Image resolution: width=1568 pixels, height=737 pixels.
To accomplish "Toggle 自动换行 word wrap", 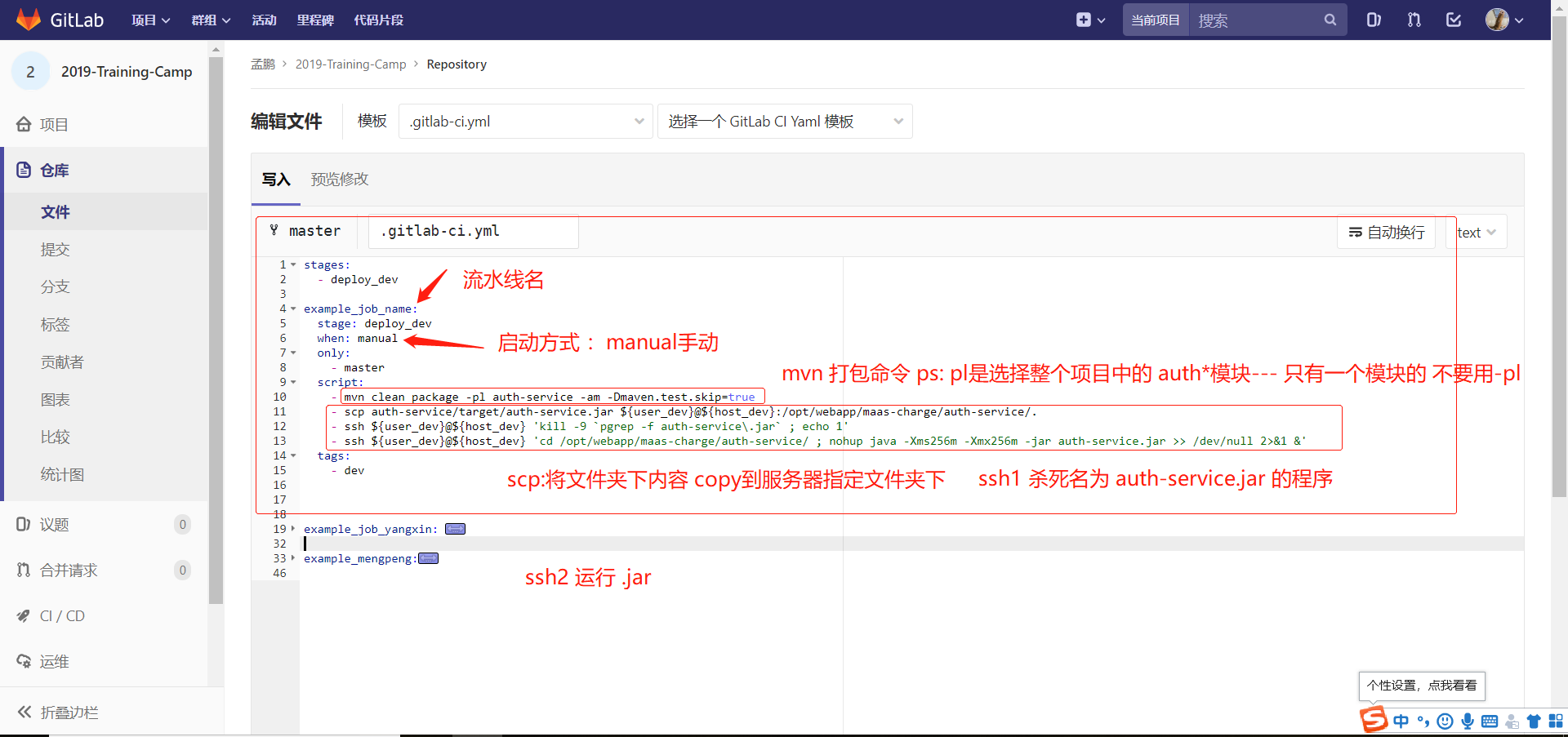I will (x=1386, y=232).
